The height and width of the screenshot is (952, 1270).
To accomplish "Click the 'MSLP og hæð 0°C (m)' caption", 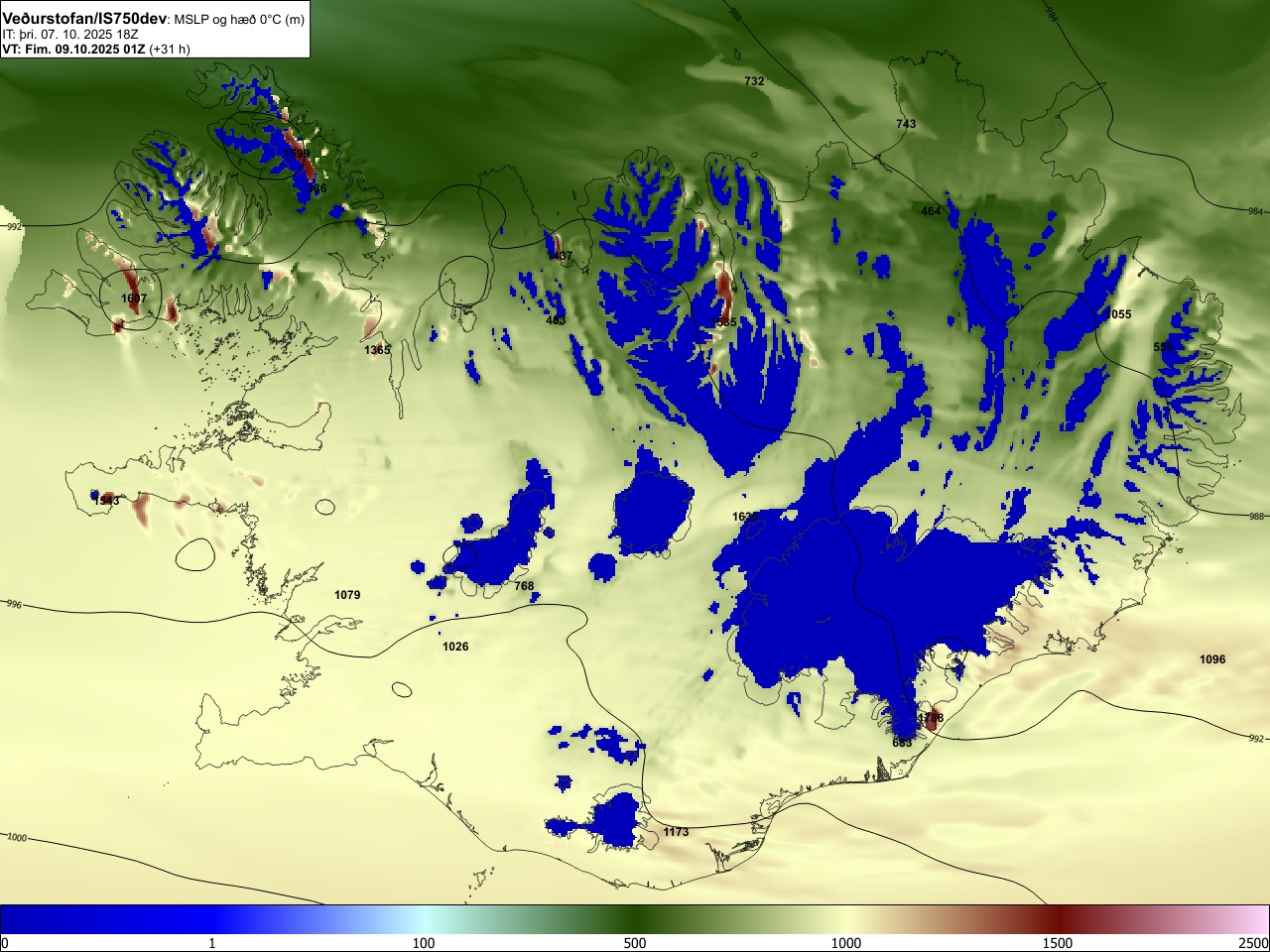I will pyautogui.click(x=239, y=20).
